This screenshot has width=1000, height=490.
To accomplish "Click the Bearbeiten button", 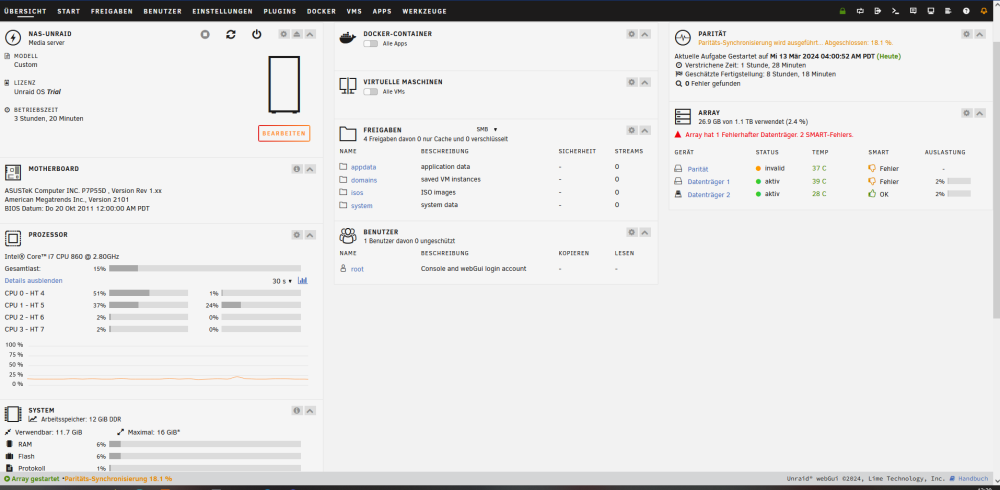I will [x=284, y=133].
